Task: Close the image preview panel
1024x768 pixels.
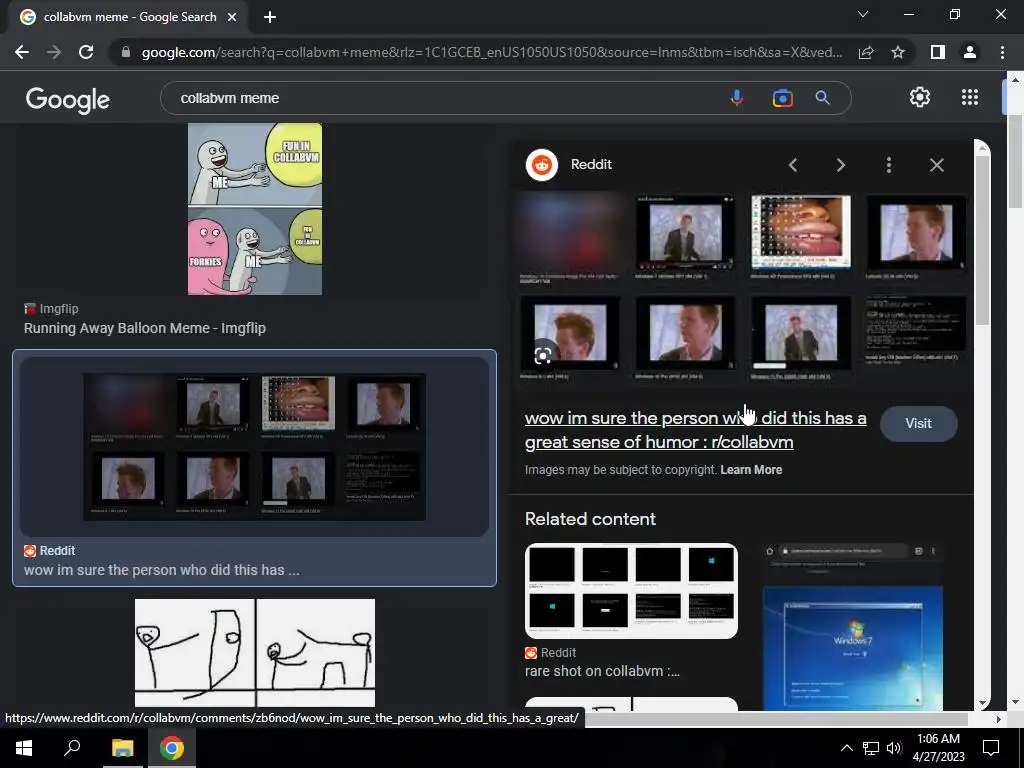Action: (936, 165)
